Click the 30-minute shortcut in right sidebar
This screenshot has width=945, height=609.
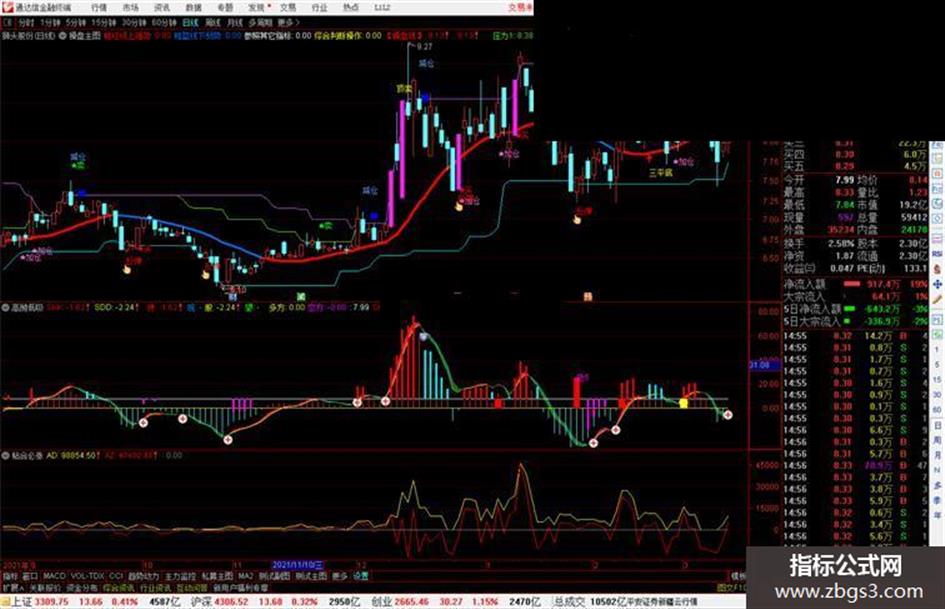[x=938, y=394]
